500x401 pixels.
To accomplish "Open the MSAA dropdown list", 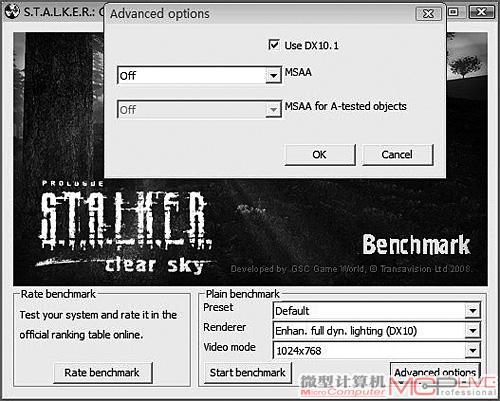I will click(199, 75).
